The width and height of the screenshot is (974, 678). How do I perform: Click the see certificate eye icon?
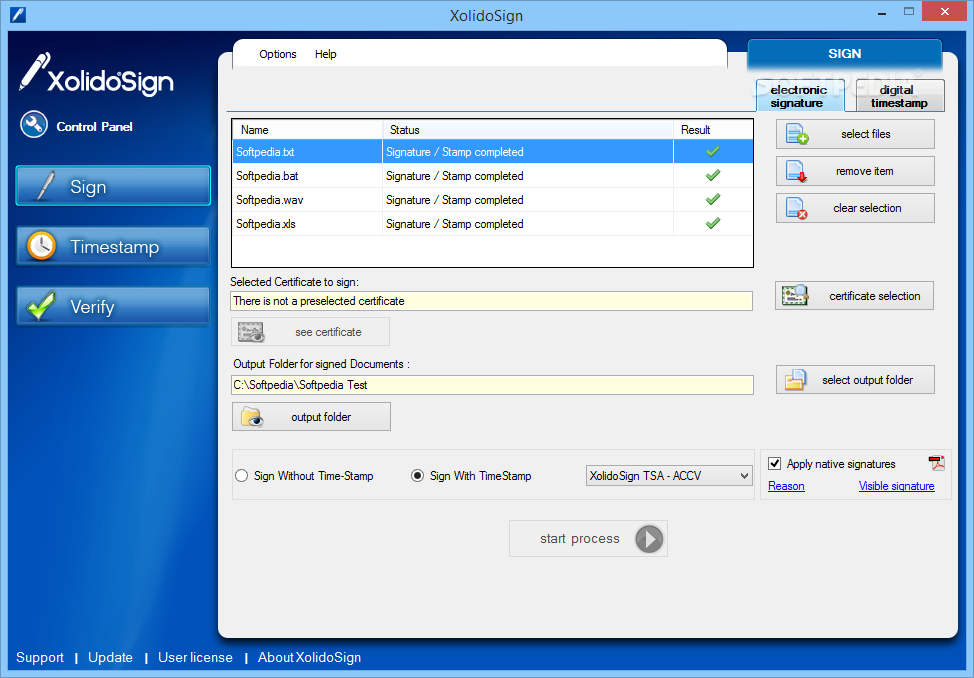coord(251,332)
